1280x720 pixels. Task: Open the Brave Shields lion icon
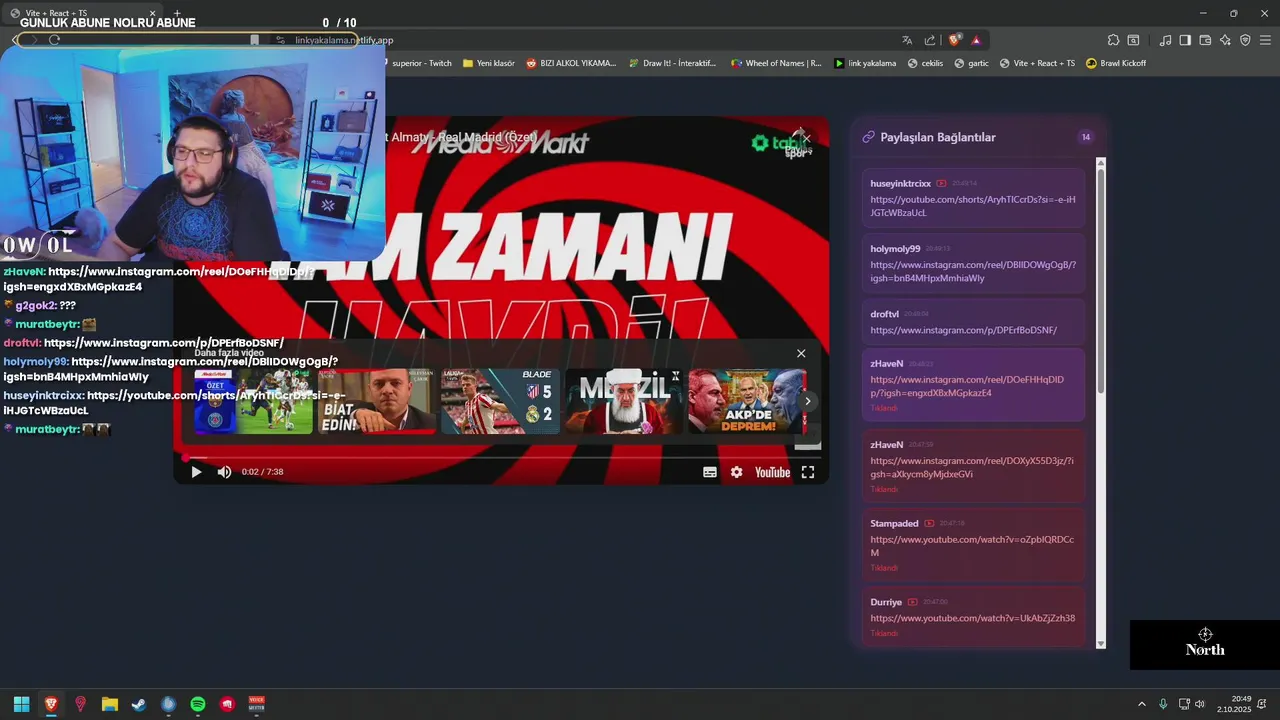[955, 40]
